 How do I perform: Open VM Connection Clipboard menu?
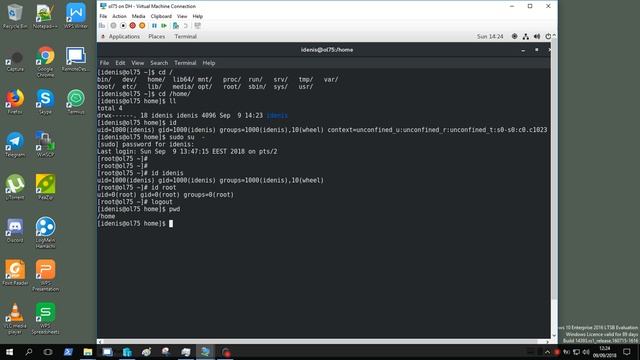[161, 16]
